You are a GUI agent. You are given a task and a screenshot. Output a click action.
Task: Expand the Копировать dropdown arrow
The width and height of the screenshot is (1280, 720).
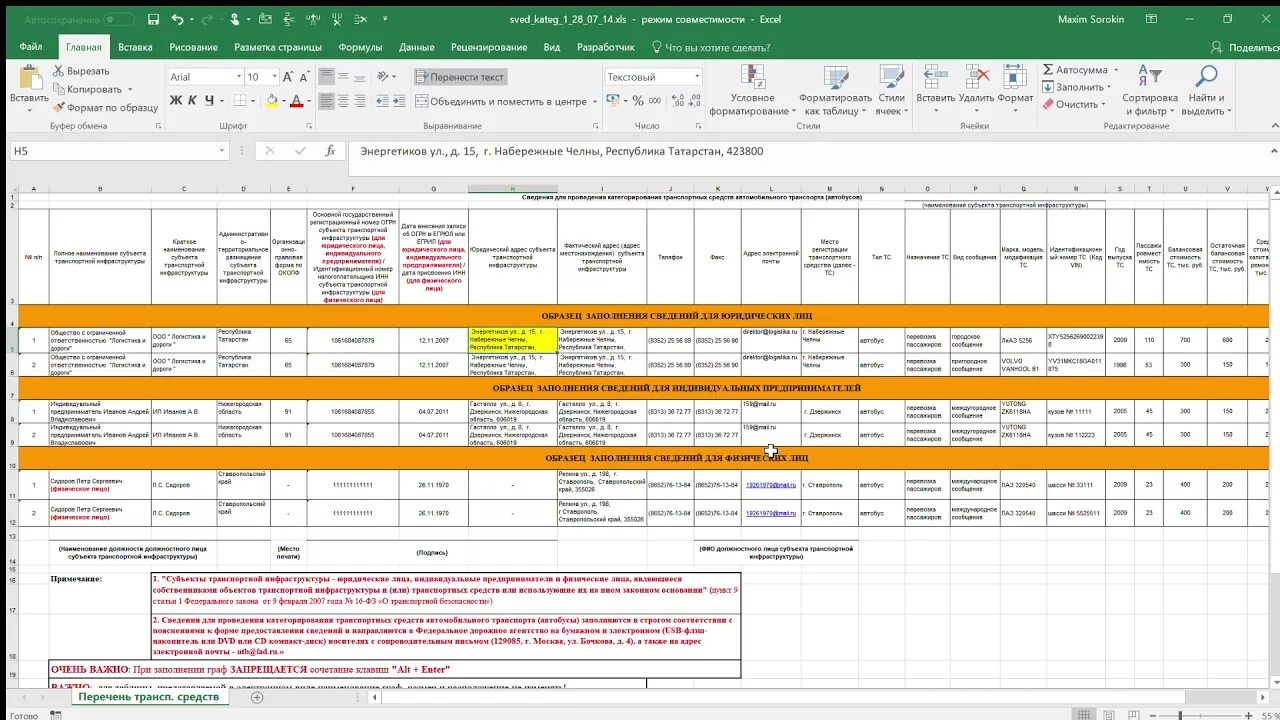pos(129,90)
